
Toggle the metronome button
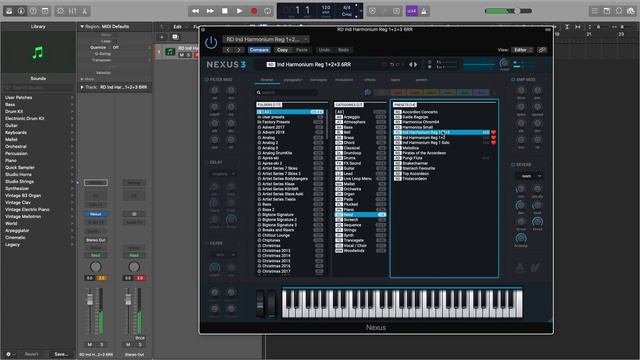(424, 11)
